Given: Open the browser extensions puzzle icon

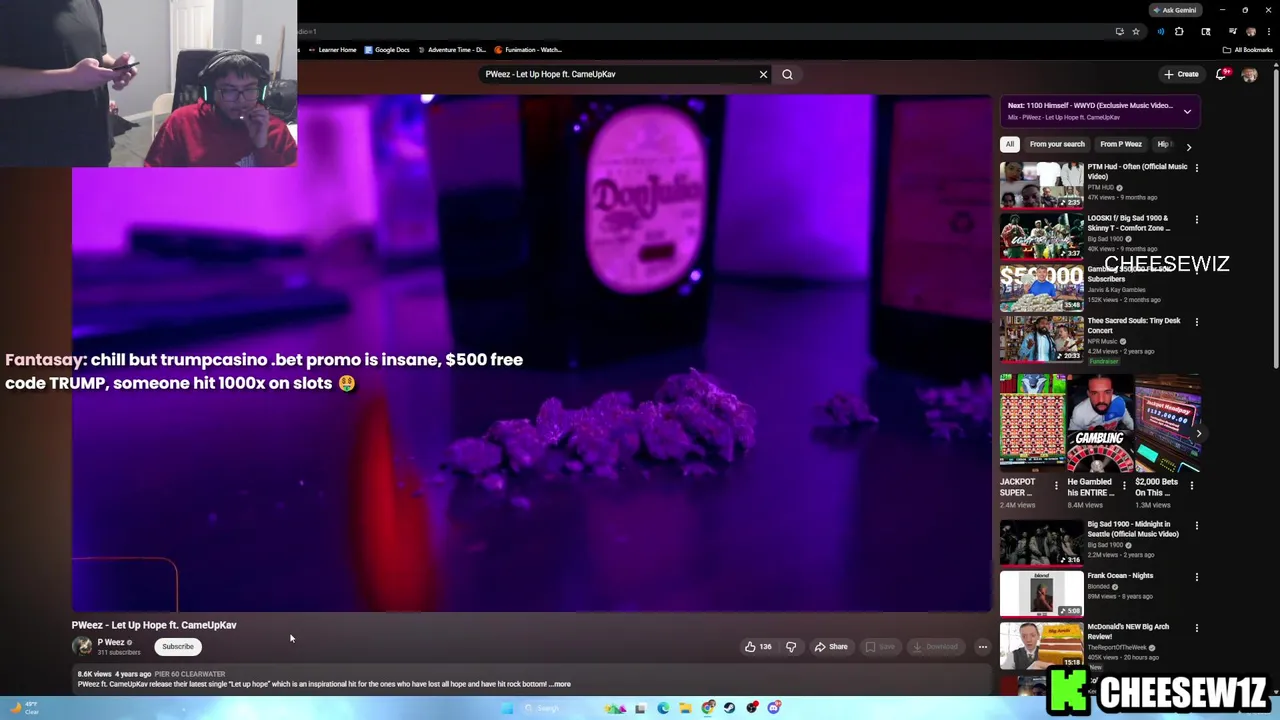Looking at the screenshot, I should (1179, 31).
